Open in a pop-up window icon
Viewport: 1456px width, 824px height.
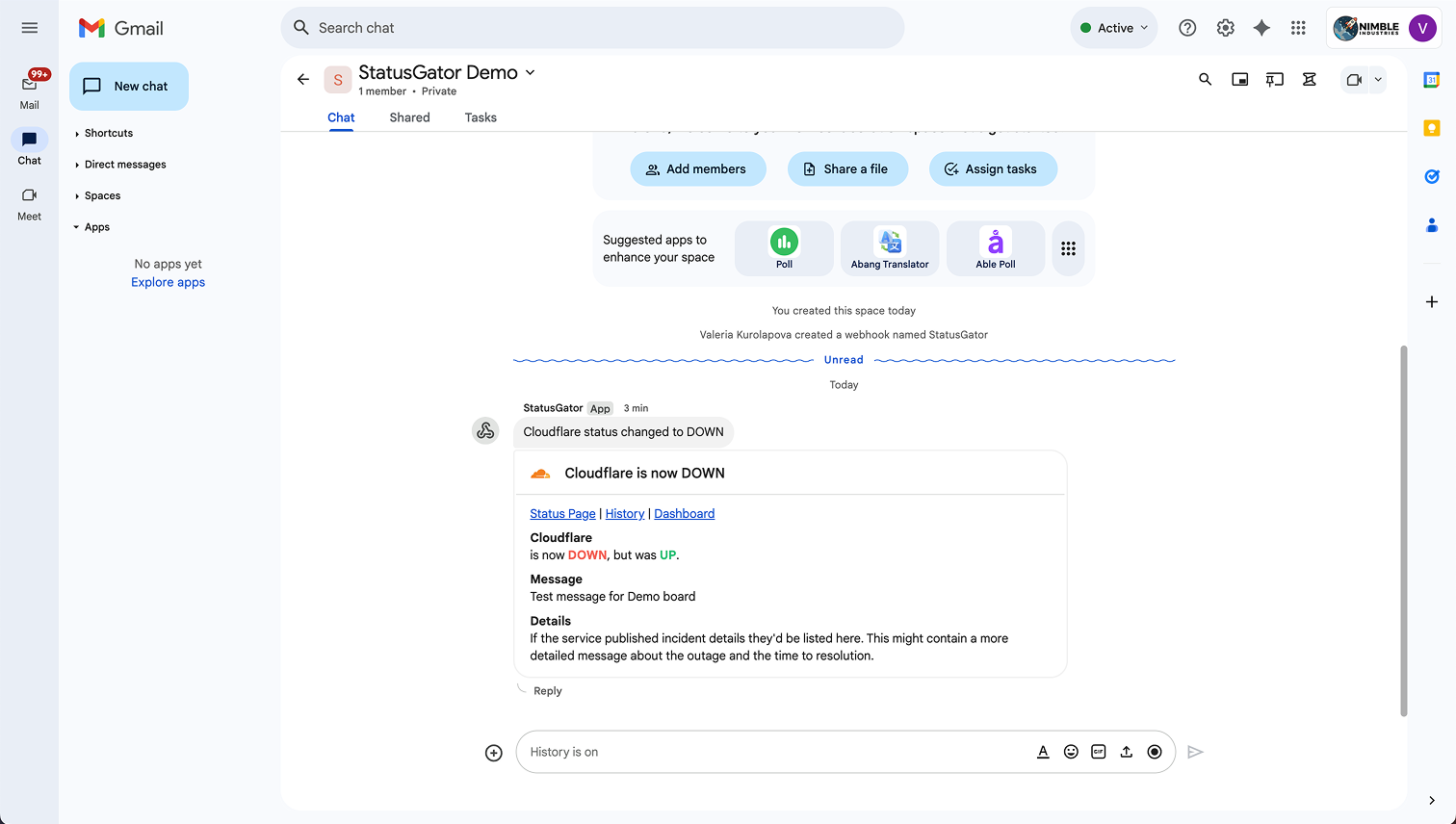pos(1240,80)
